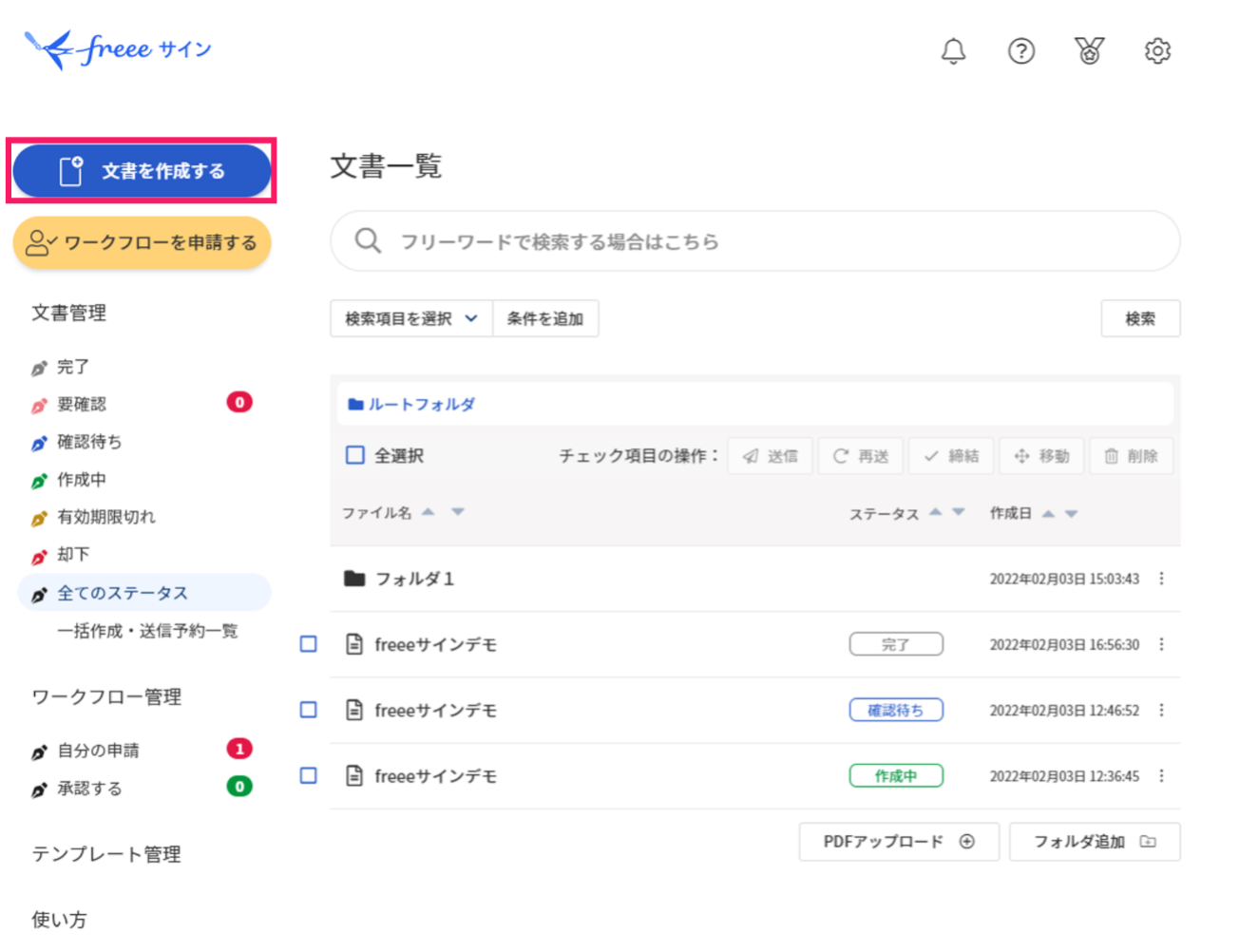Click the 条件を追加 button

click(x=545, y=318)
